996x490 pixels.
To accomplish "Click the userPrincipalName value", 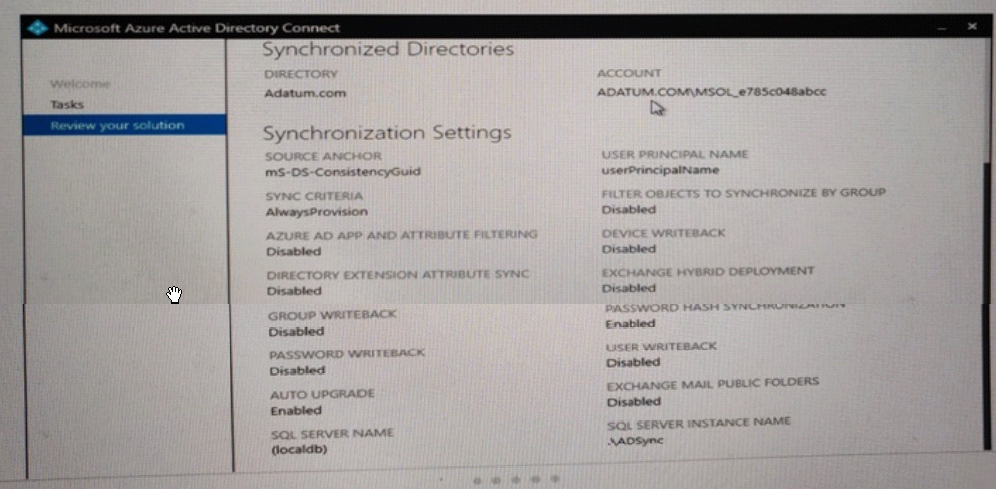I will click(x=660, y=170).
